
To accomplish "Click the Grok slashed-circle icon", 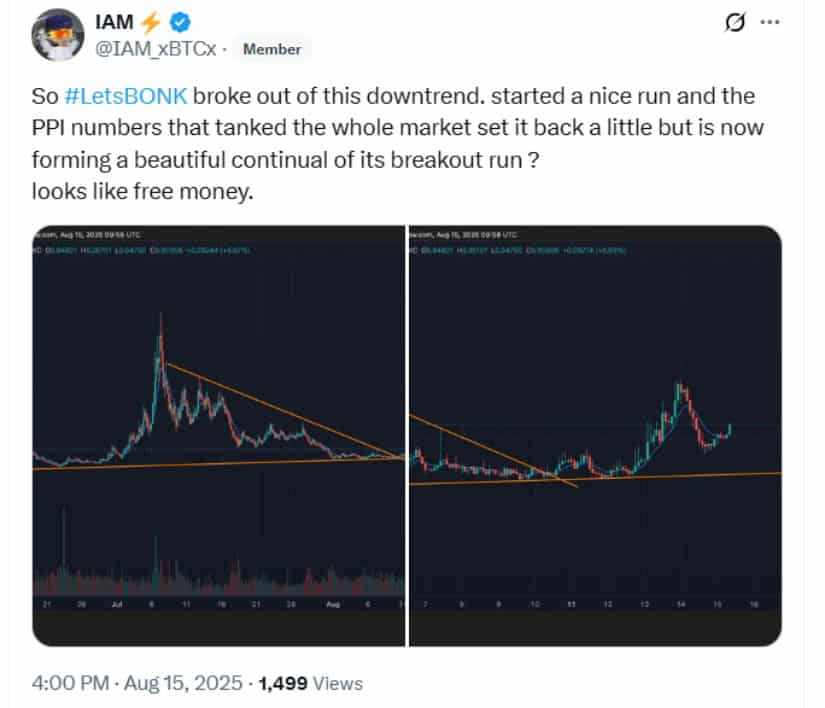I will 735,22.
